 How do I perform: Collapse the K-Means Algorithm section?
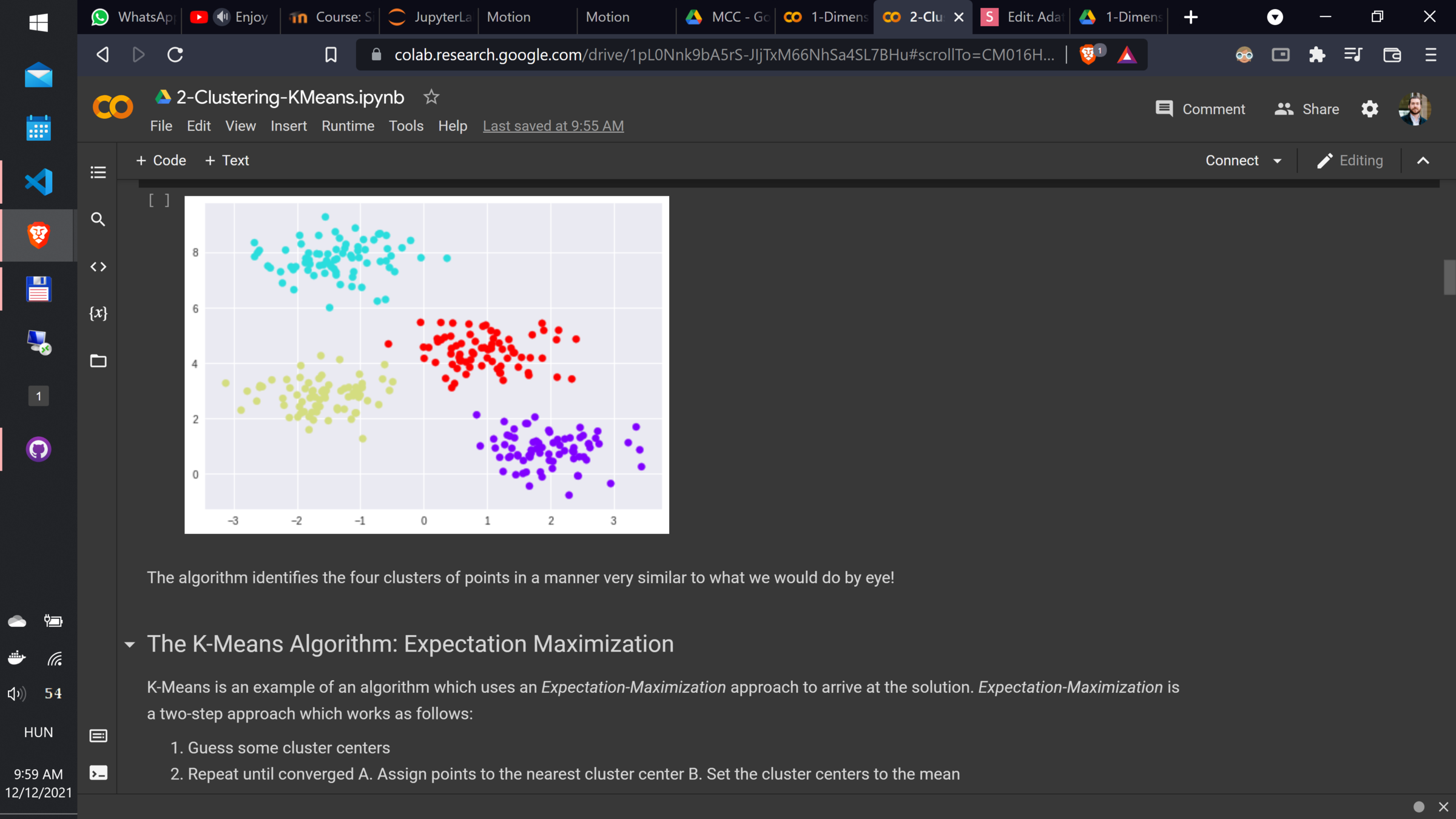click(x=129, y=644)
